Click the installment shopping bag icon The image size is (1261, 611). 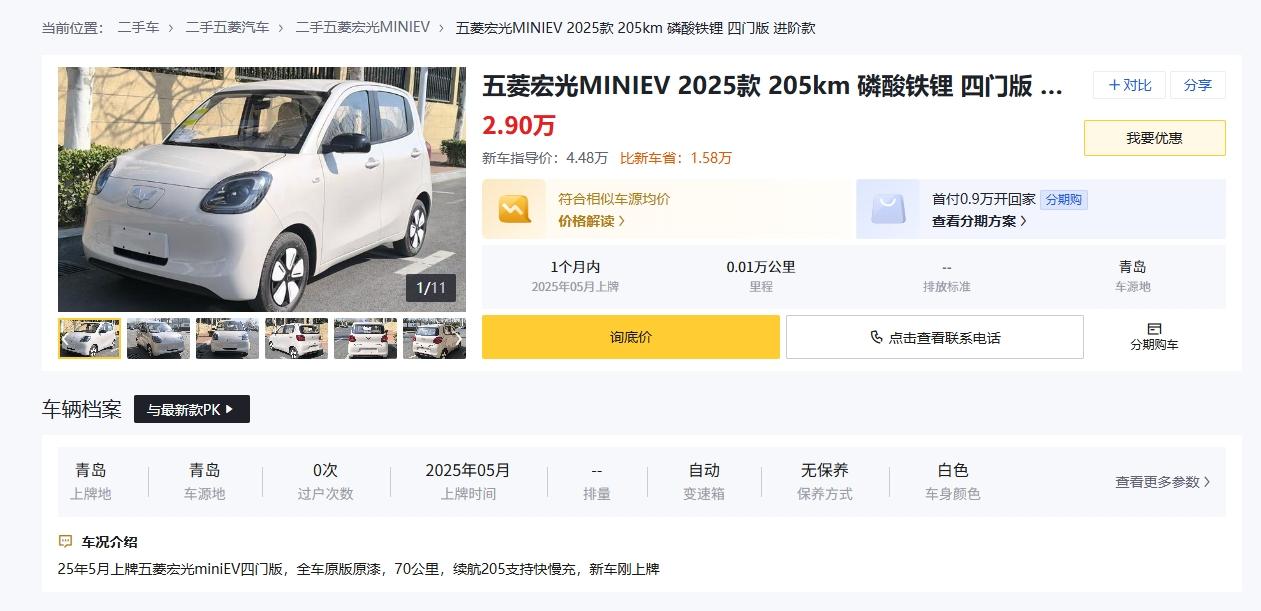[x=887, y=209]
